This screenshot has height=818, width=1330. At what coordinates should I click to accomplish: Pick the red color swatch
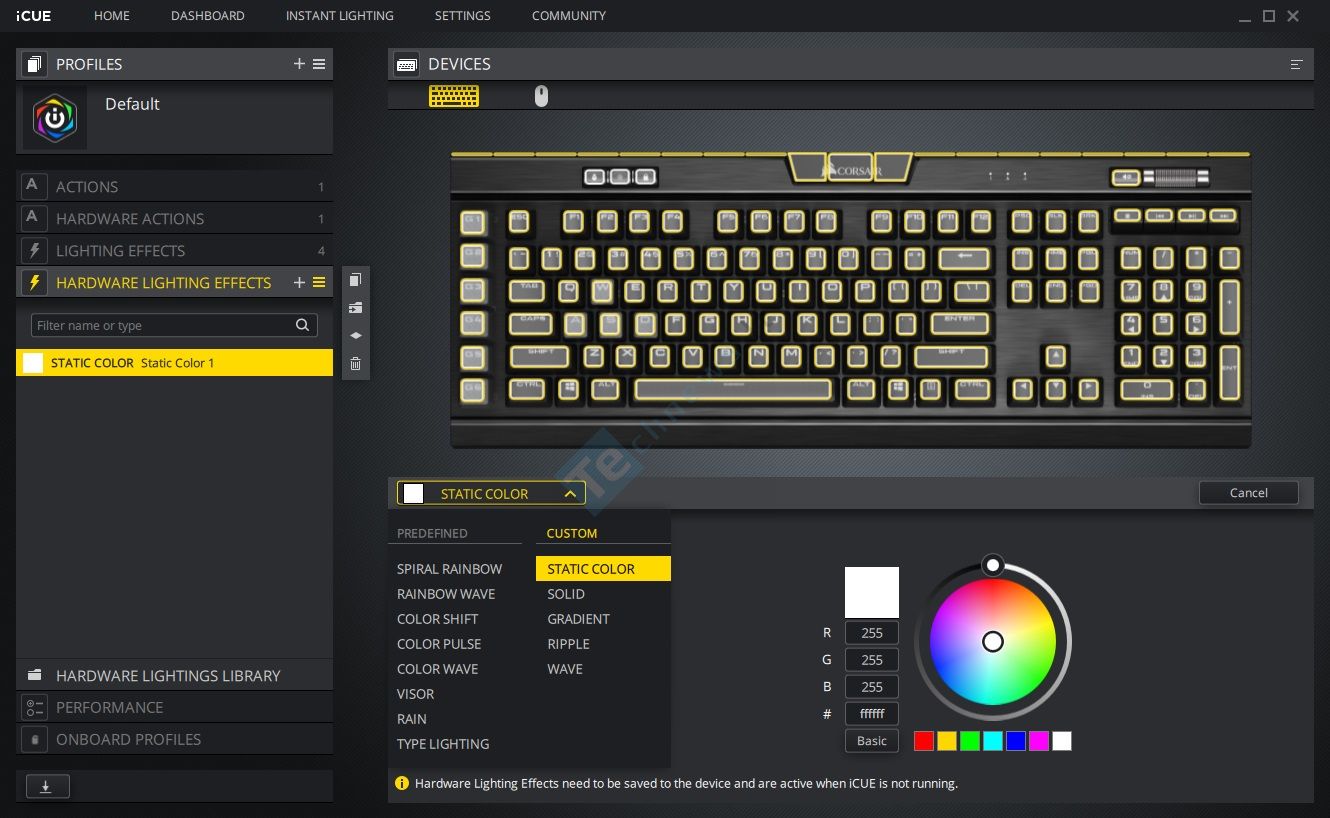[924, 741]
